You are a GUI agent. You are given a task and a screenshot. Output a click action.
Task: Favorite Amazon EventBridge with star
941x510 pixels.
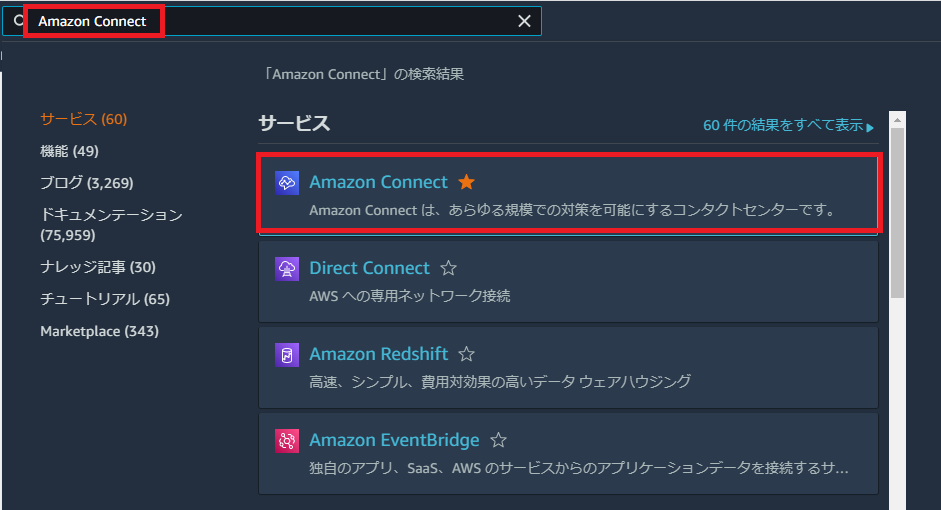(x=498, y=440)
